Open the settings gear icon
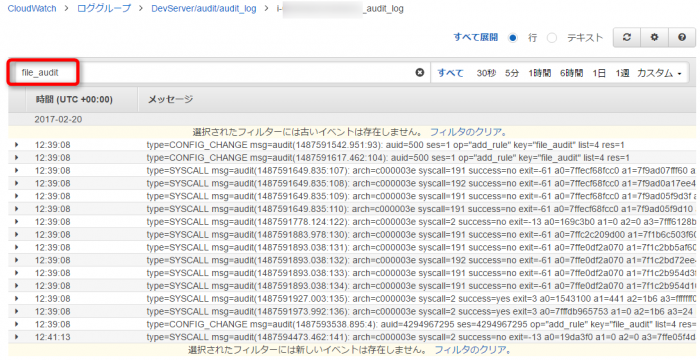 (654, 38)
